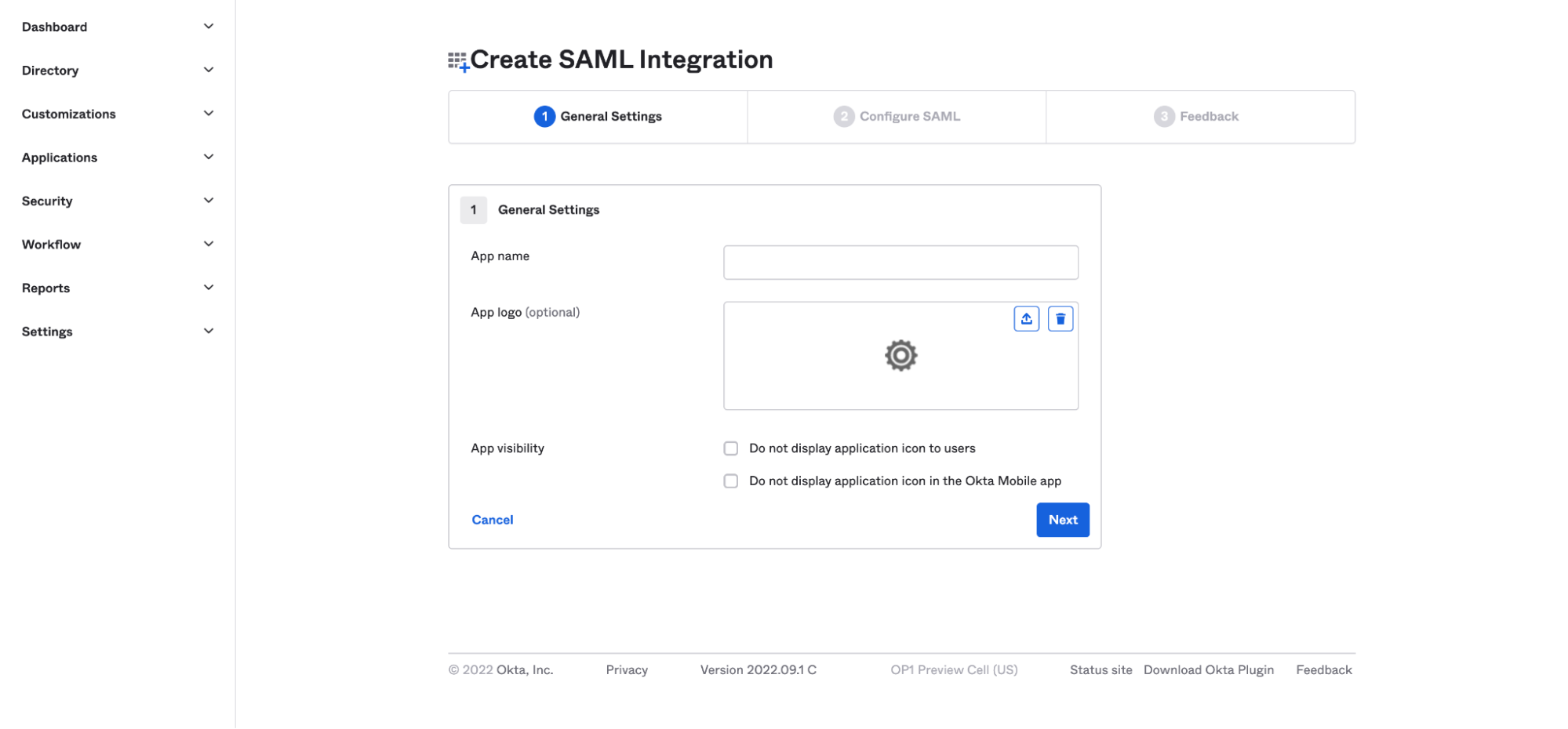The image size is (1568, 729).
Task: Open the Status site footer link
Action: pyautogui.click(x=1101, y=670)
